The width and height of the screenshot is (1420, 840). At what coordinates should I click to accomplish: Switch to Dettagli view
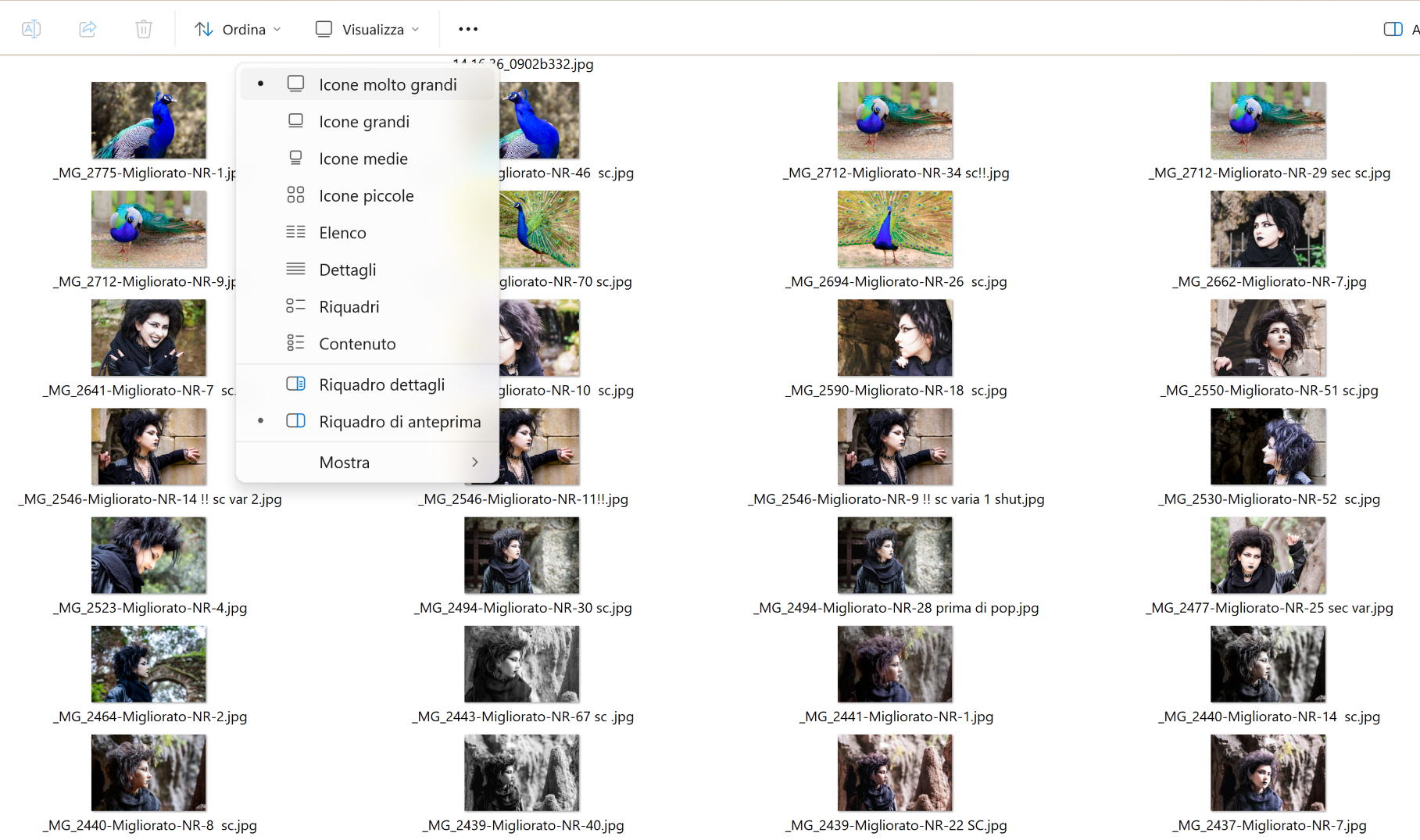click(367, 270)
